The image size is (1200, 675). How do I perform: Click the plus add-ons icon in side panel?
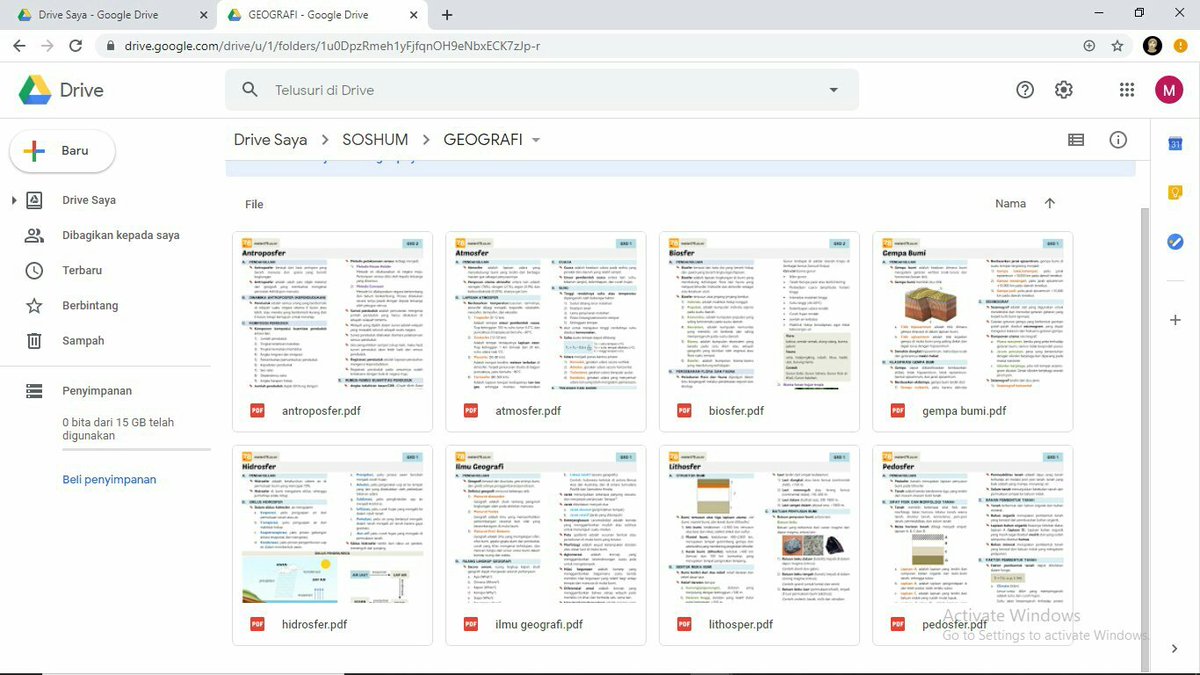(x=1176, y=321)
